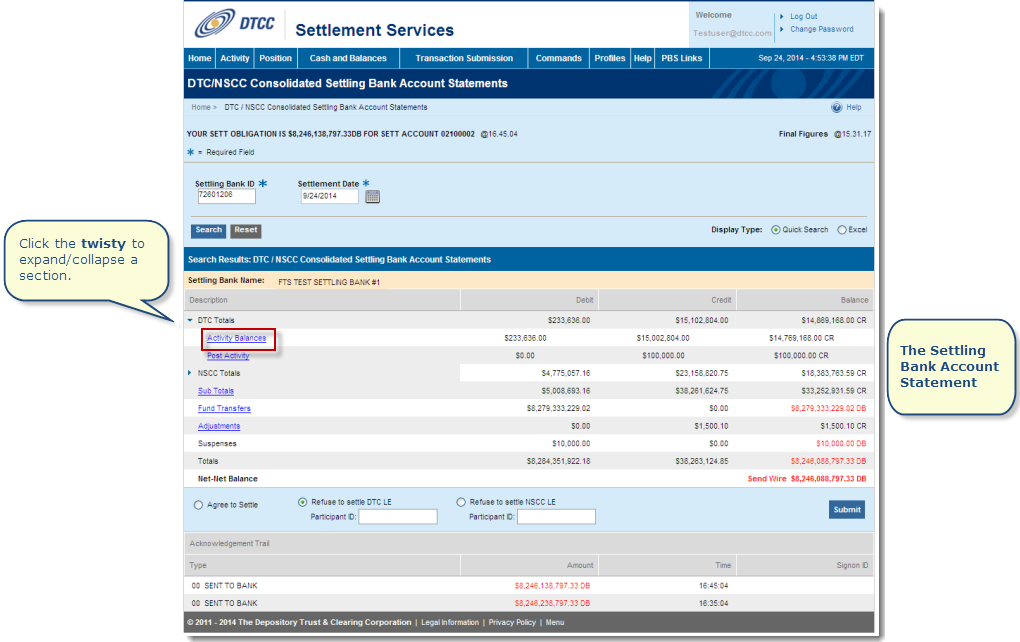Image resolution: width=1020 pixels, height=642 pixels.
Task: Expand the NSCC Totals section
Action: pos(190,373)
